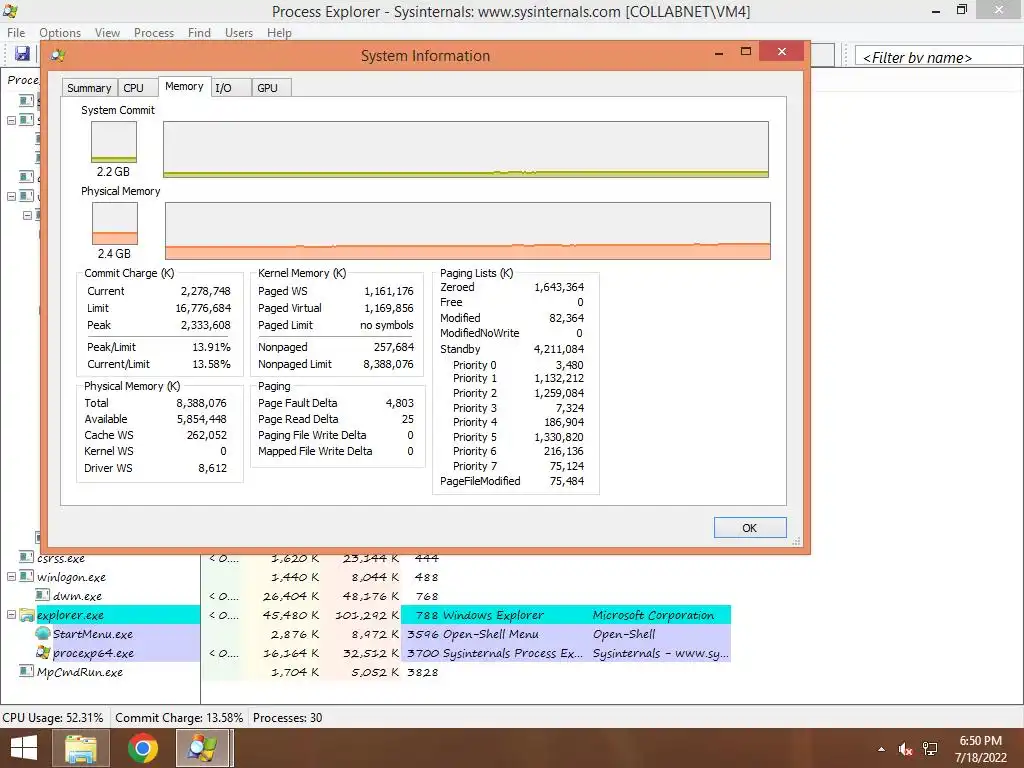Click the explorer.exe folder icon

coord(27,615)
